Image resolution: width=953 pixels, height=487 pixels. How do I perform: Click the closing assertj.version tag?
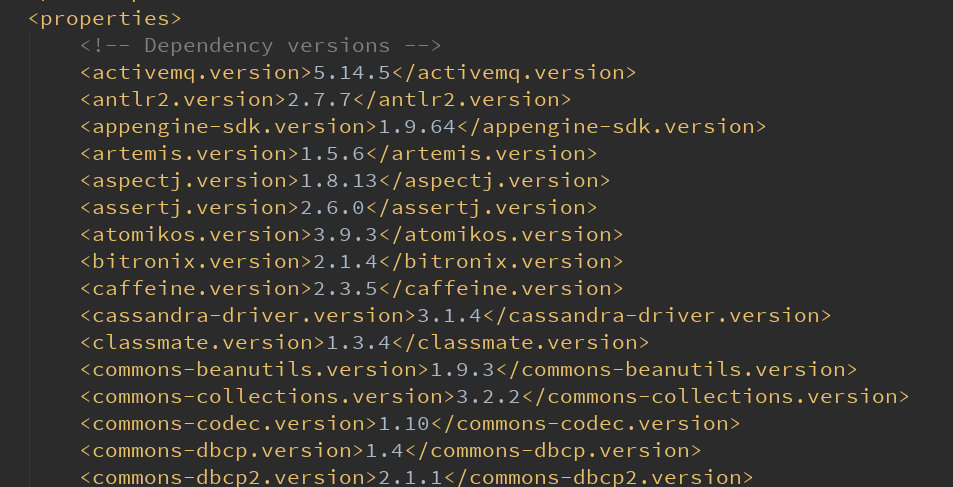click(481, 207)
